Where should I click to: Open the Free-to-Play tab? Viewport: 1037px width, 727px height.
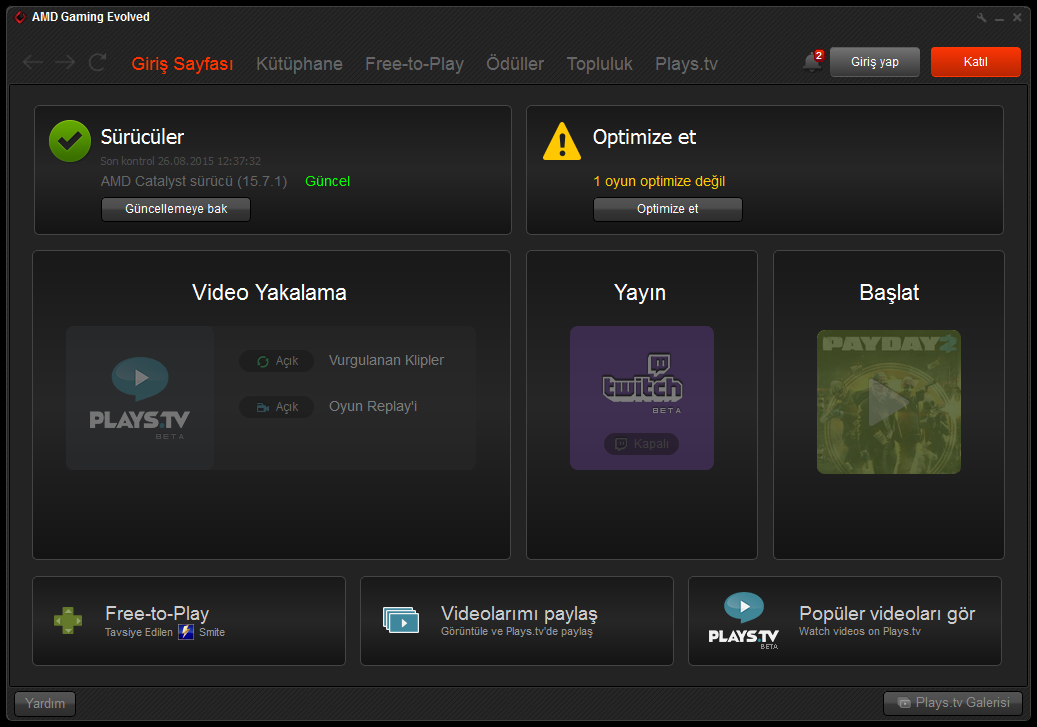[415, 64]
